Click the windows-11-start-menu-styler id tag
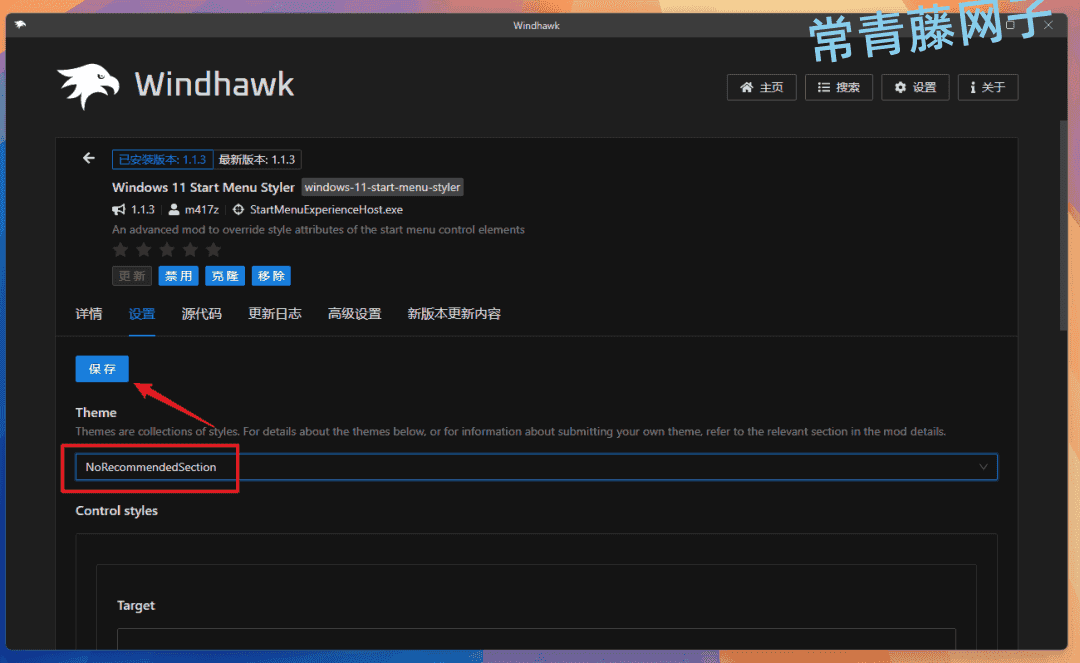1080x663 pixels. click(x=382, y=187)
